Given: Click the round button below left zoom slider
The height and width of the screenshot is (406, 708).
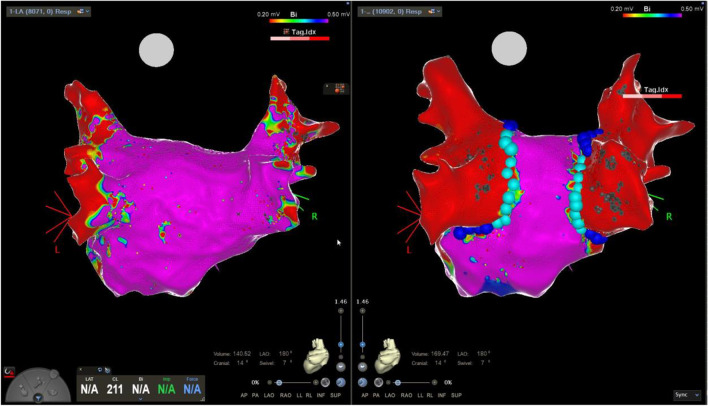Looking at the screenshot, I should 343,365.
